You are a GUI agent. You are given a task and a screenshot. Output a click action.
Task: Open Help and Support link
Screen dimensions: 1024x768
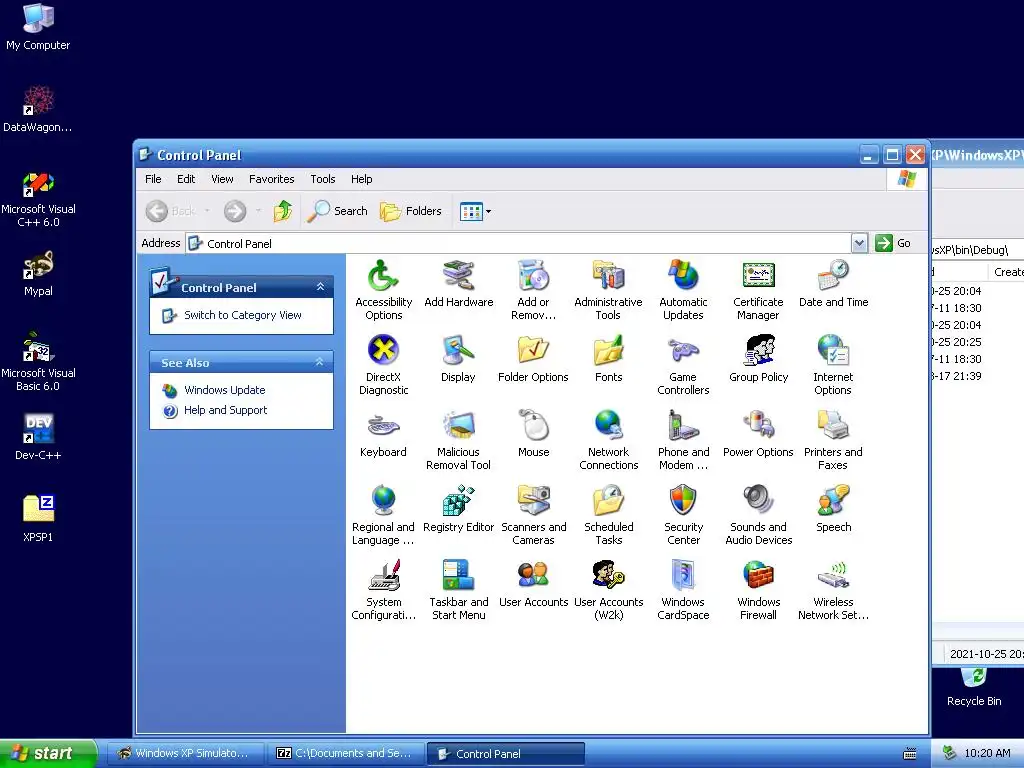(x=225, y=410)
